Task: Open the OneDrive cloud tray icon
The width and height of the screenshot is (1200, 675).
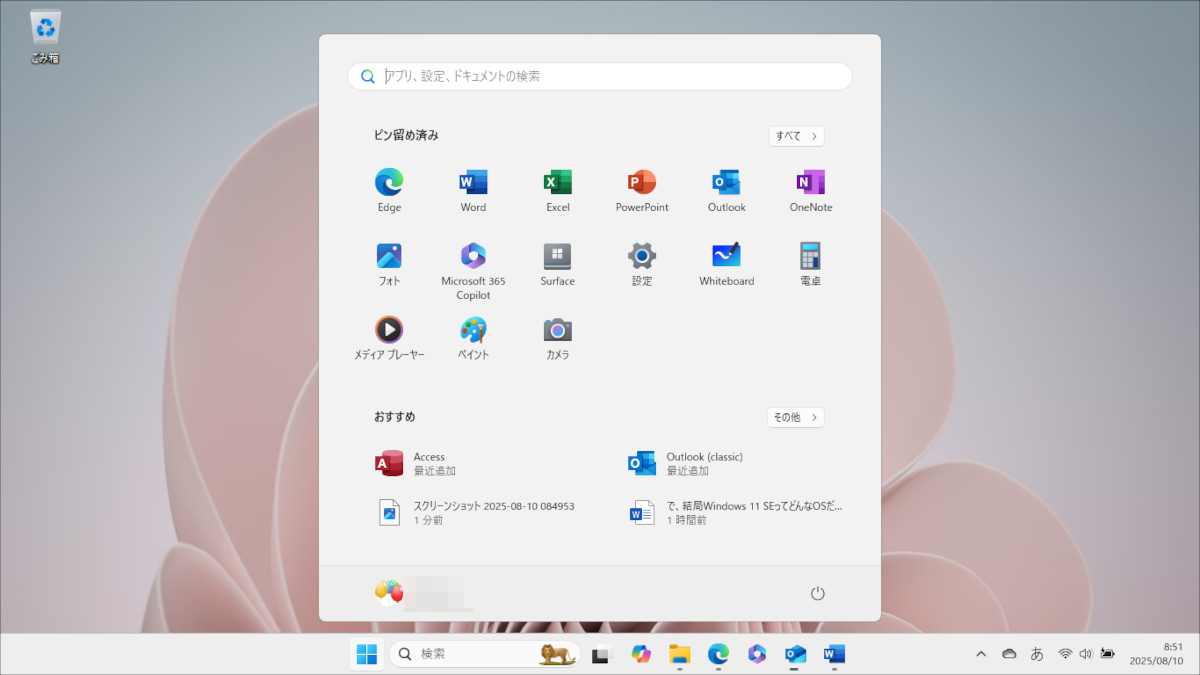Action: pos(1009,654)
